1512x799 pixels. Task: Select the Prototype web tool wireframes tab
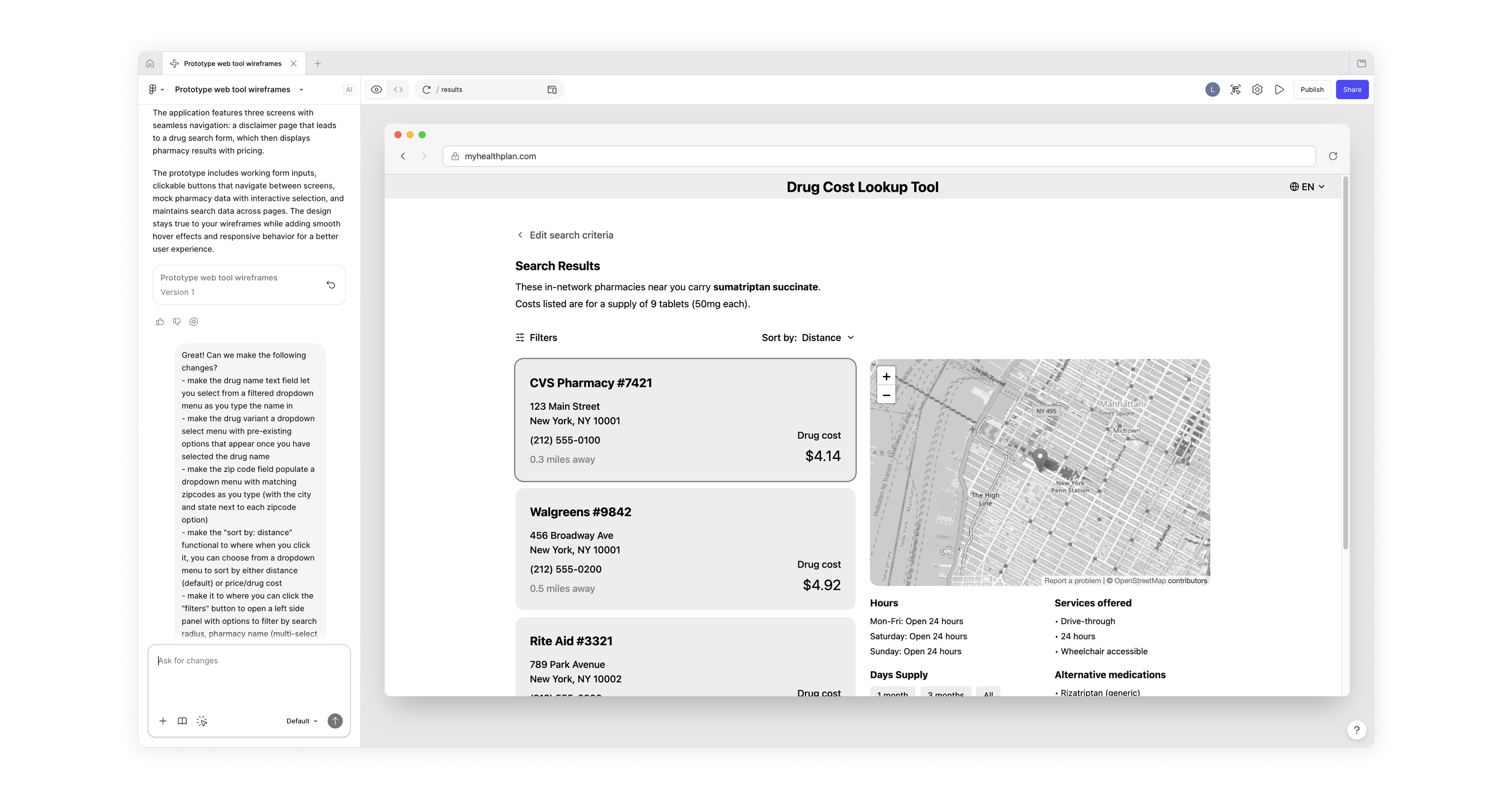pyautogui.click(x=232, y=63)
